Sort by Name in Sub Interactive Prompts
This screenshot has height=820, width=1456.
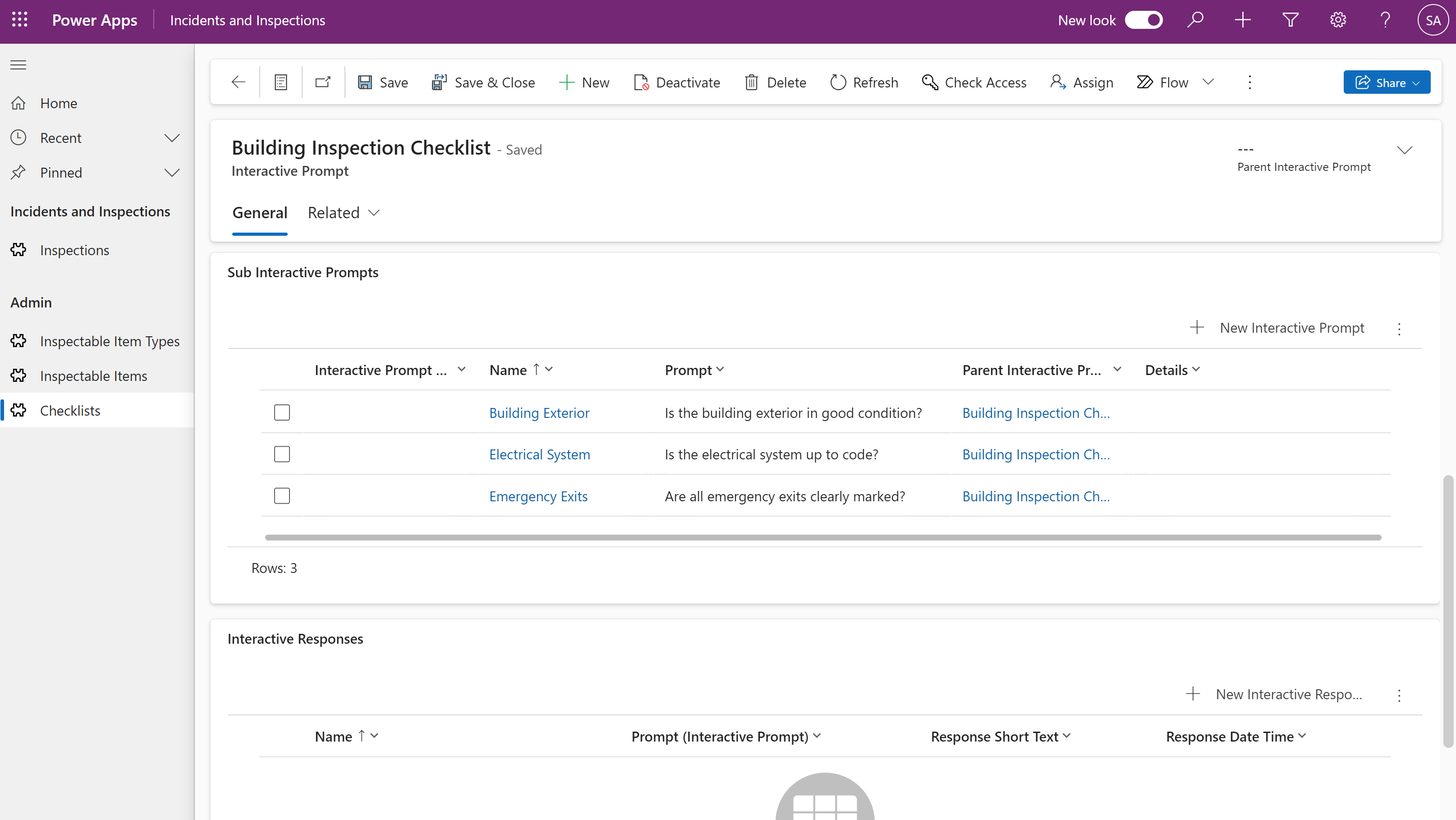coord(521,370)
